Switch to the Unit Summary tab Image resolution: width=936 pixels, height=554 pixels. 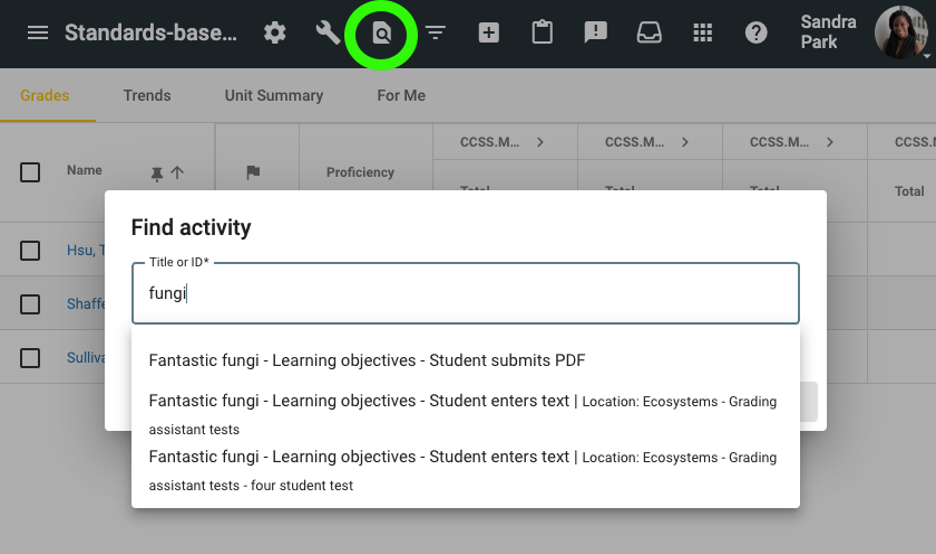tap(273, 96)
